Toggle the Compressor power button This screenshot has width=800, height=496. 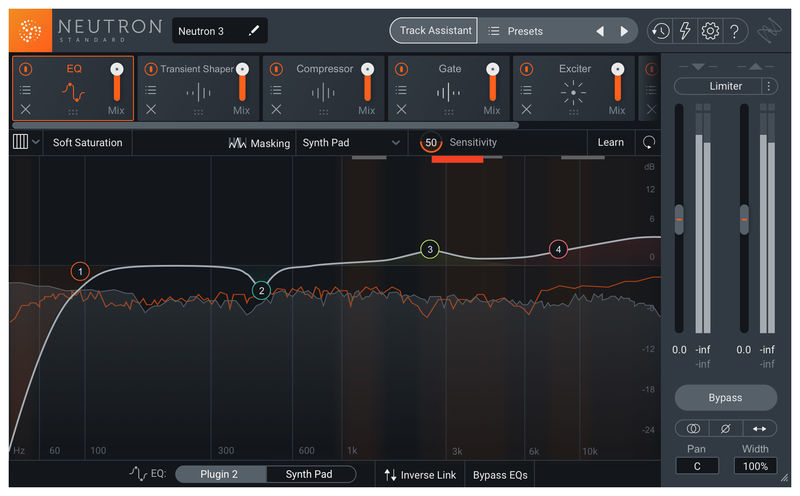point(276,69)
